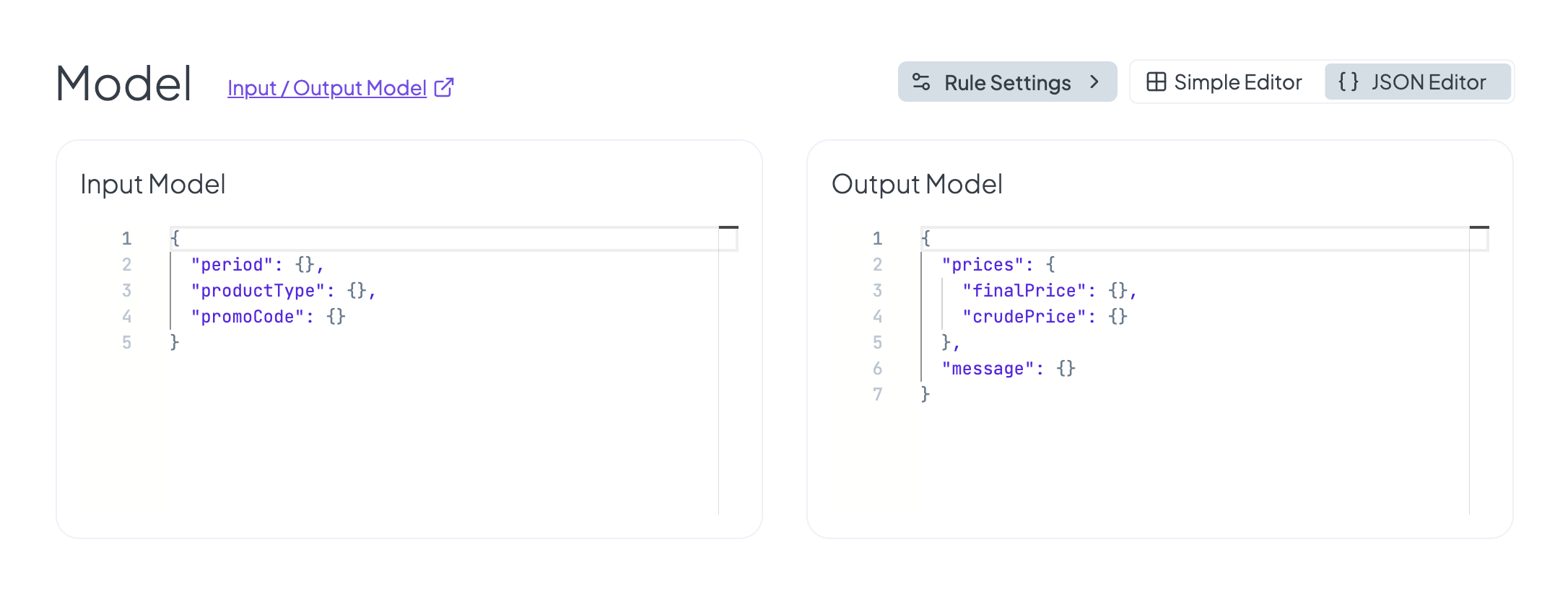Click line number 7 in Output Model editor
1568x591 pixels.
[877, 395]
